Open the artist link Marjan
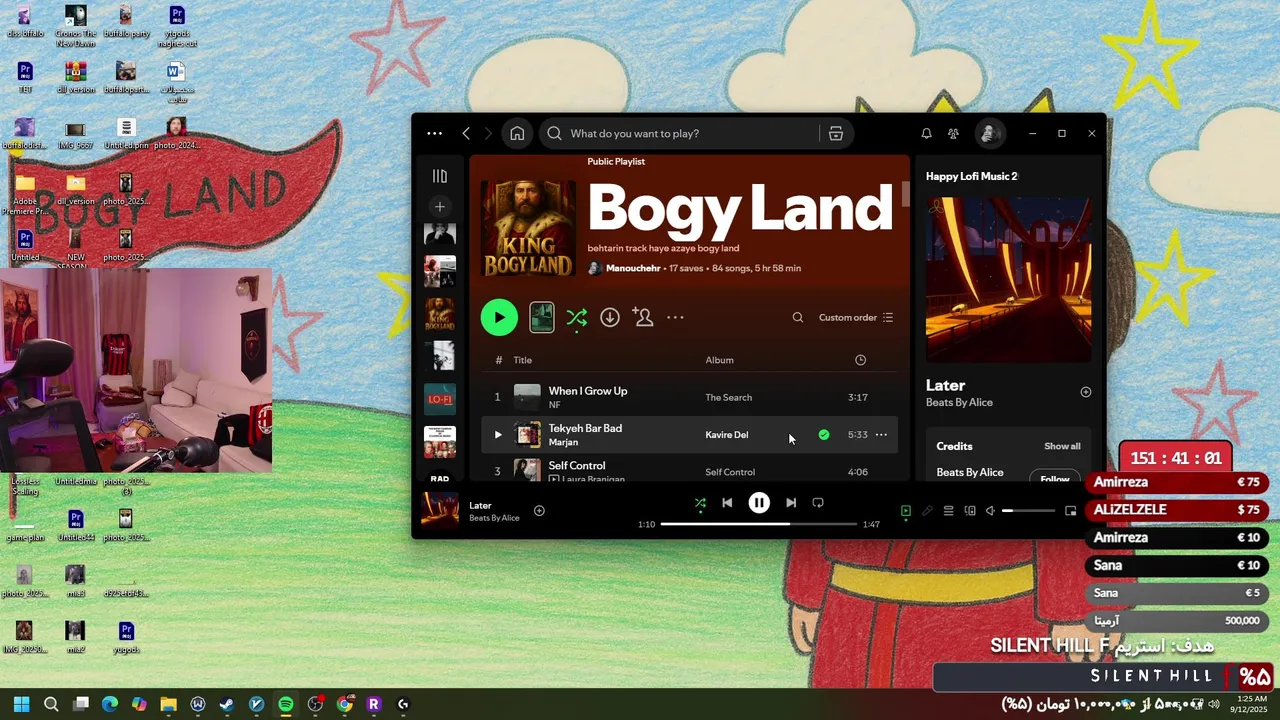This screenshot has width=1280, height=720. [564, 442]
